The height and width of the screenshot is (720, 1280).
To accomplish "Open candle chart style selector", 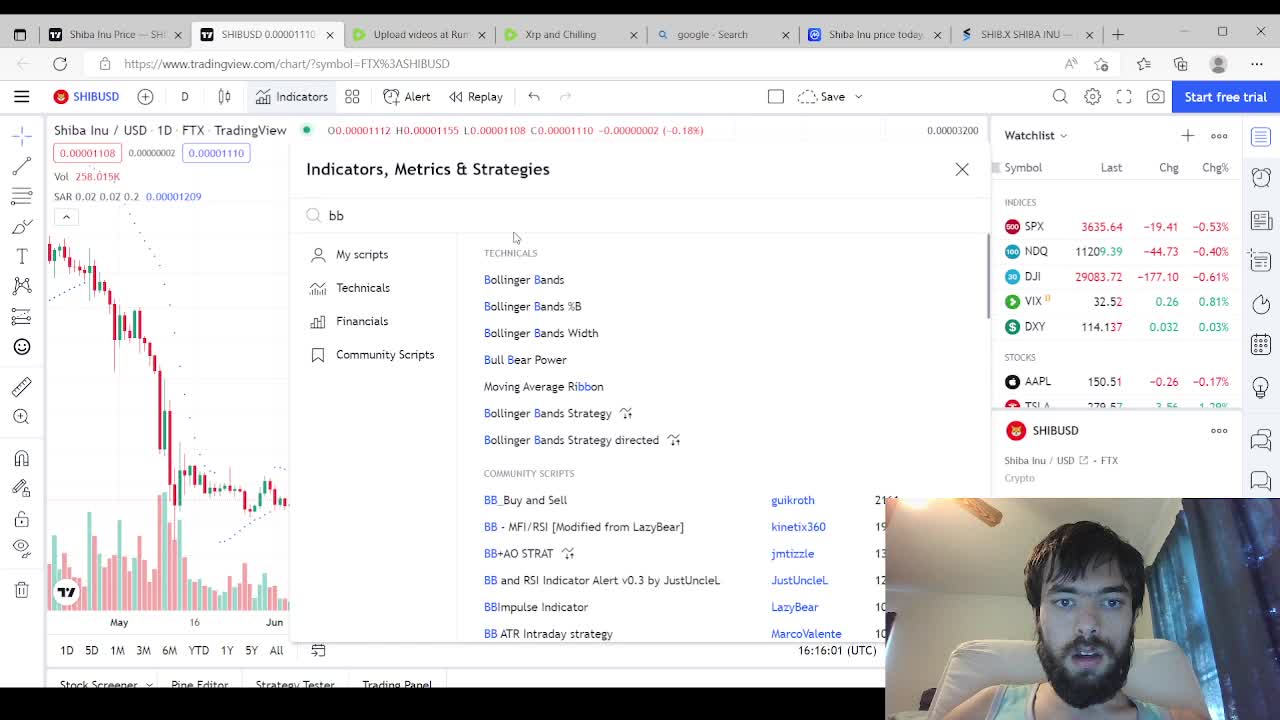I will [x=224, y=97].
